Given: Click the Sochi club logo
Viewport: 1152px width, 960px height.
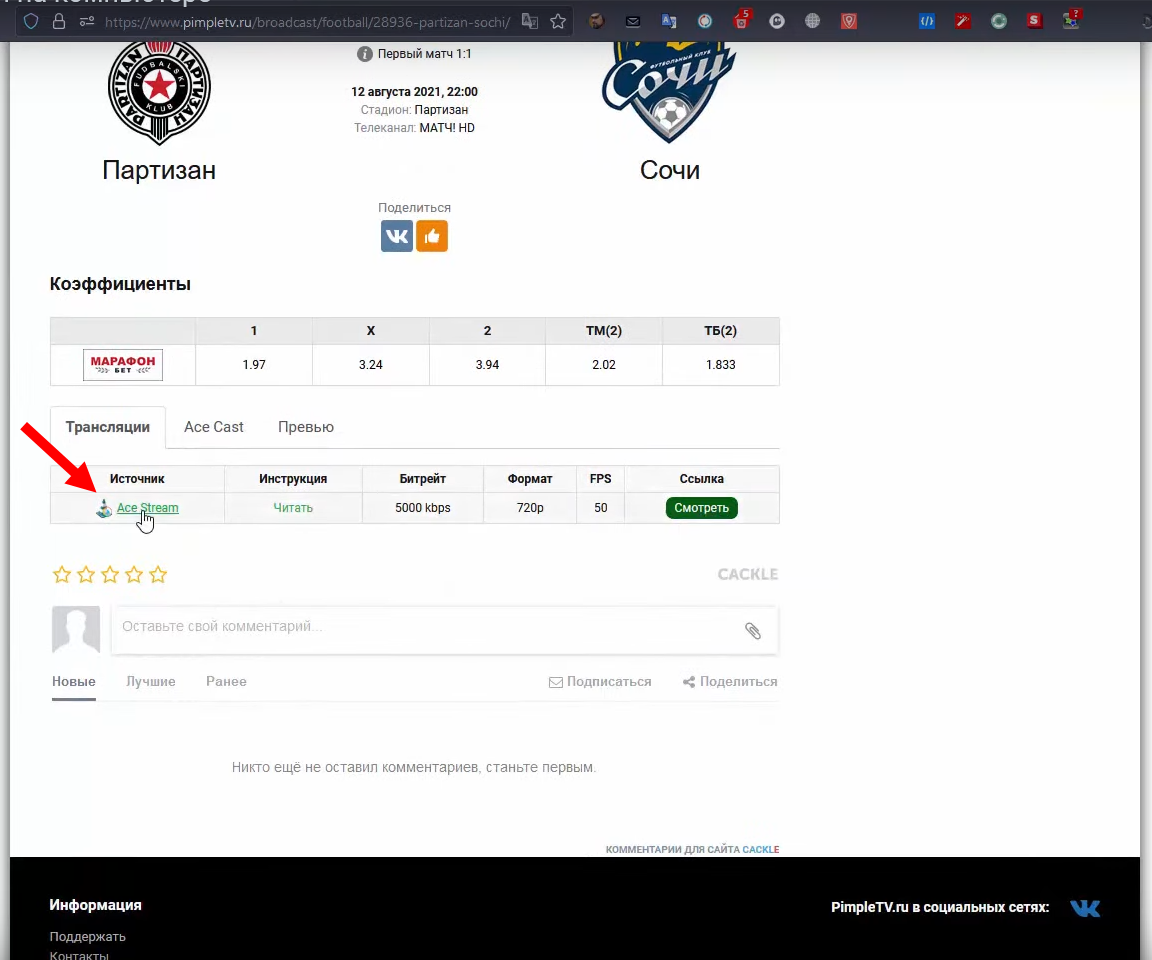Looking at the screenshot, I should (x=669, y=92).
